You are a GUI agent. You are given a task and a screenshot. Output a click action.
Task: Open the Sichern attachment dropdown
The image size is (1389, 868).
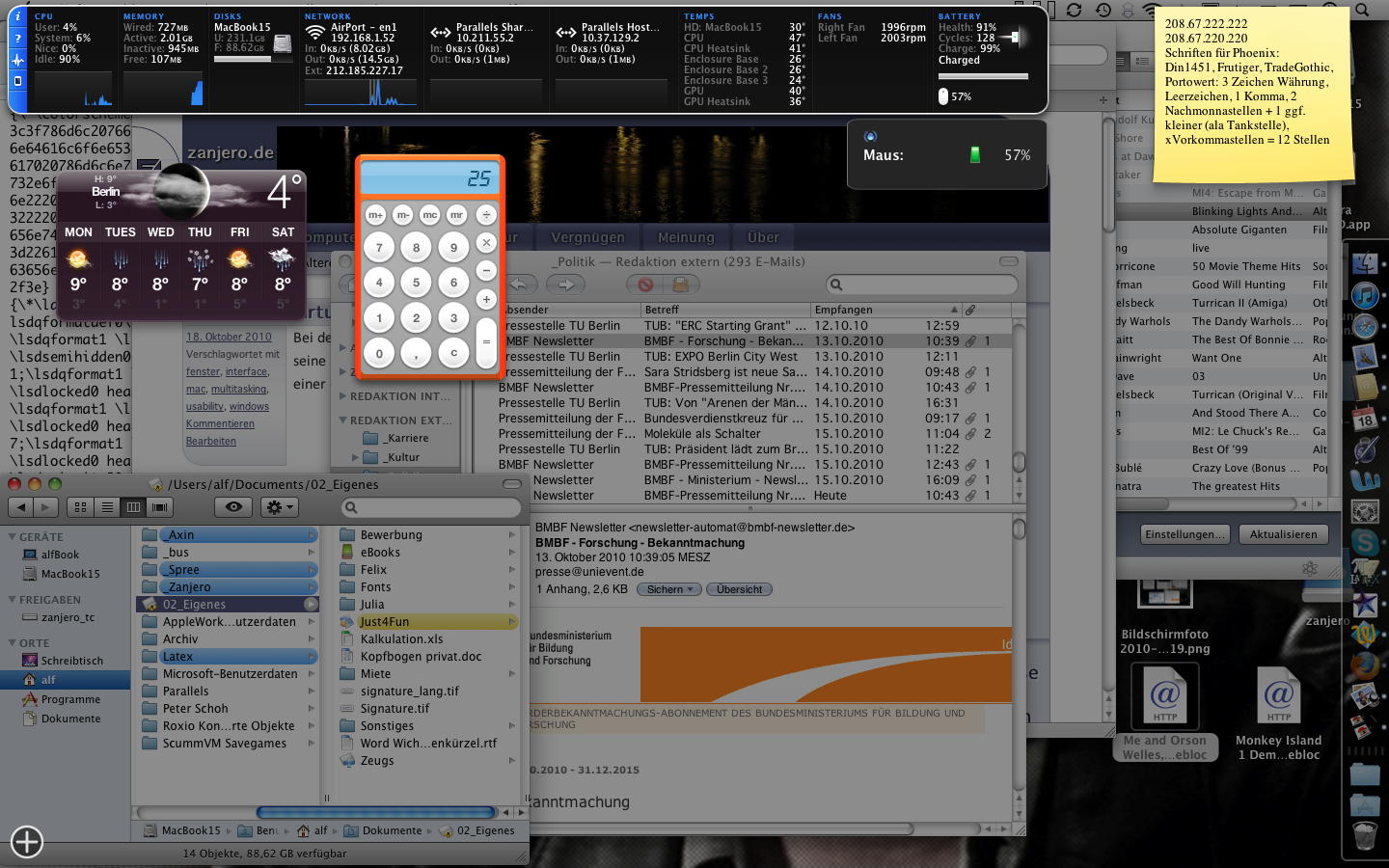click(x=669, y=589)
